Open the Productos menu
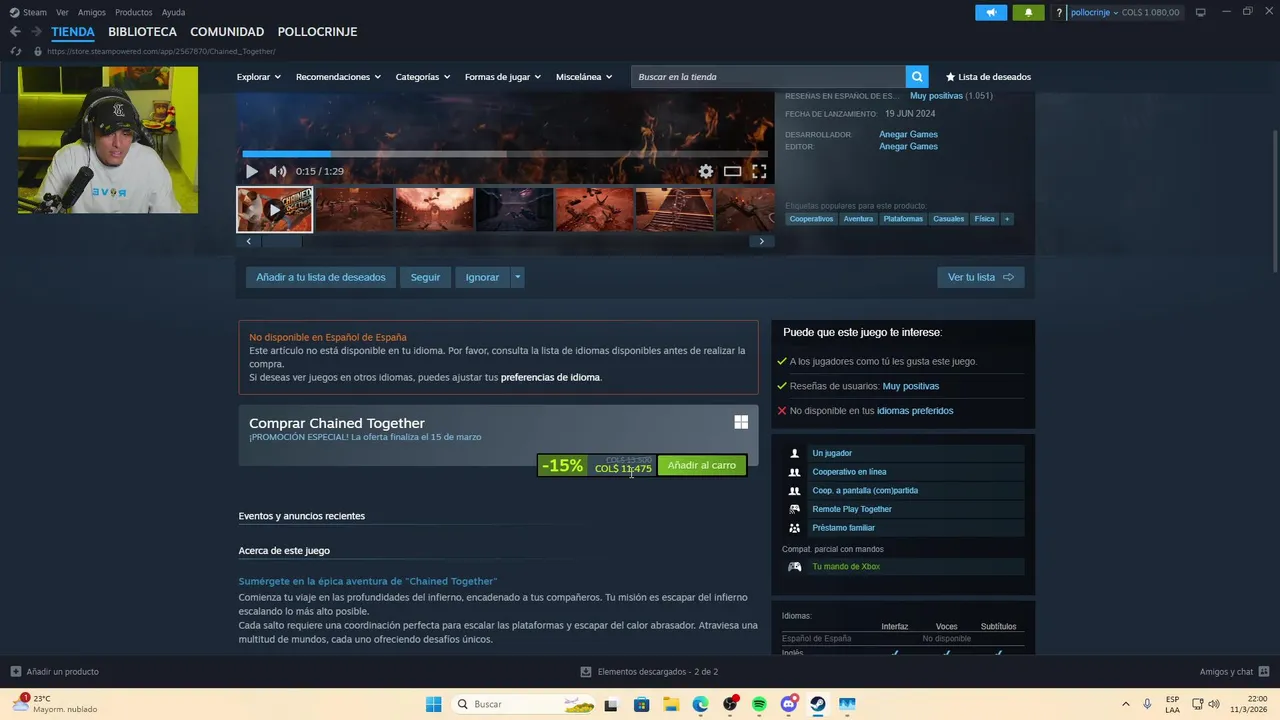Screen dimensions: 1280x720 point(134,12)
